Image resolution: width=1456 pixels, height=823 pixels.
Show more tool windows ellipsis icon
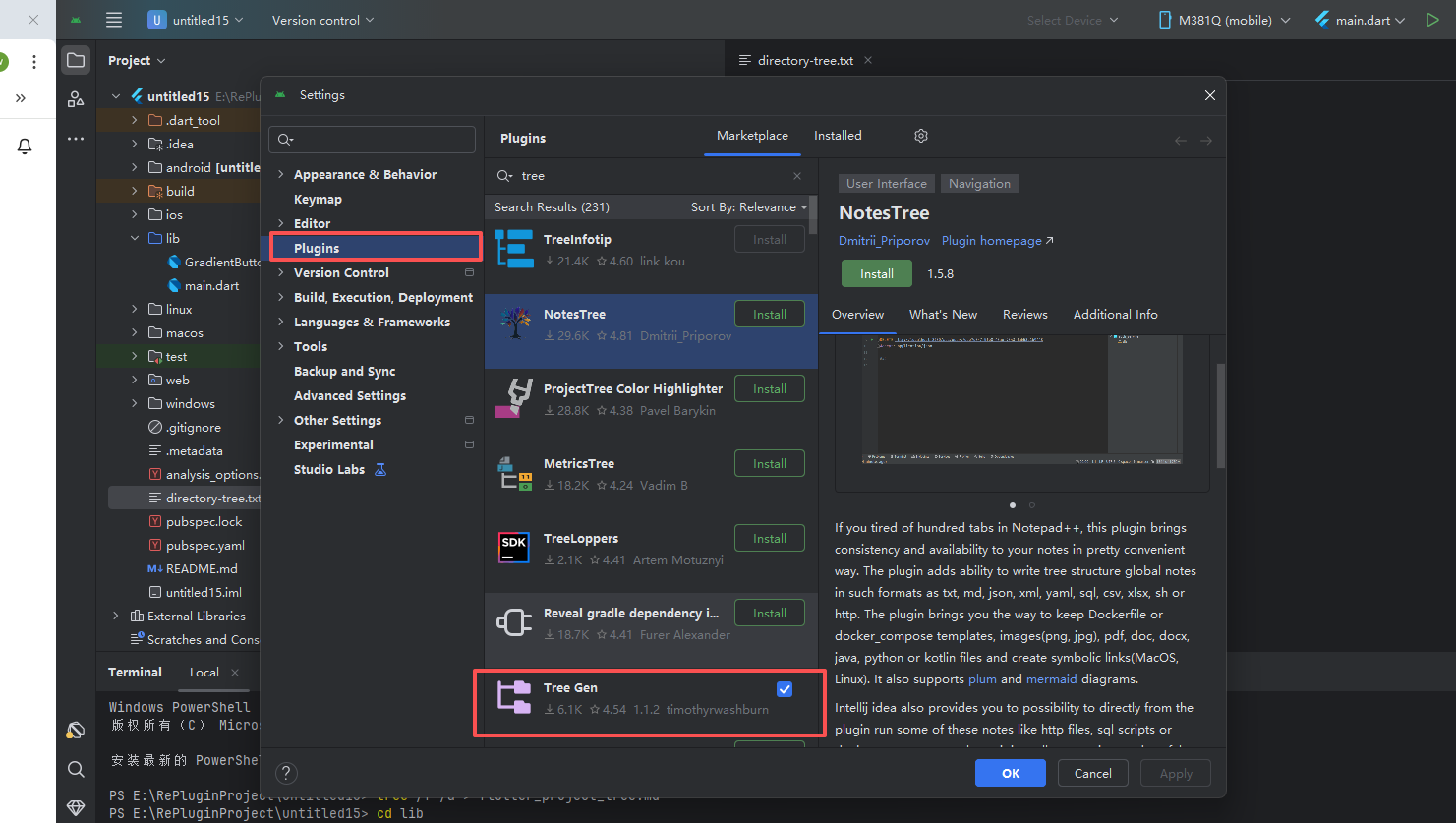point(76,139)
